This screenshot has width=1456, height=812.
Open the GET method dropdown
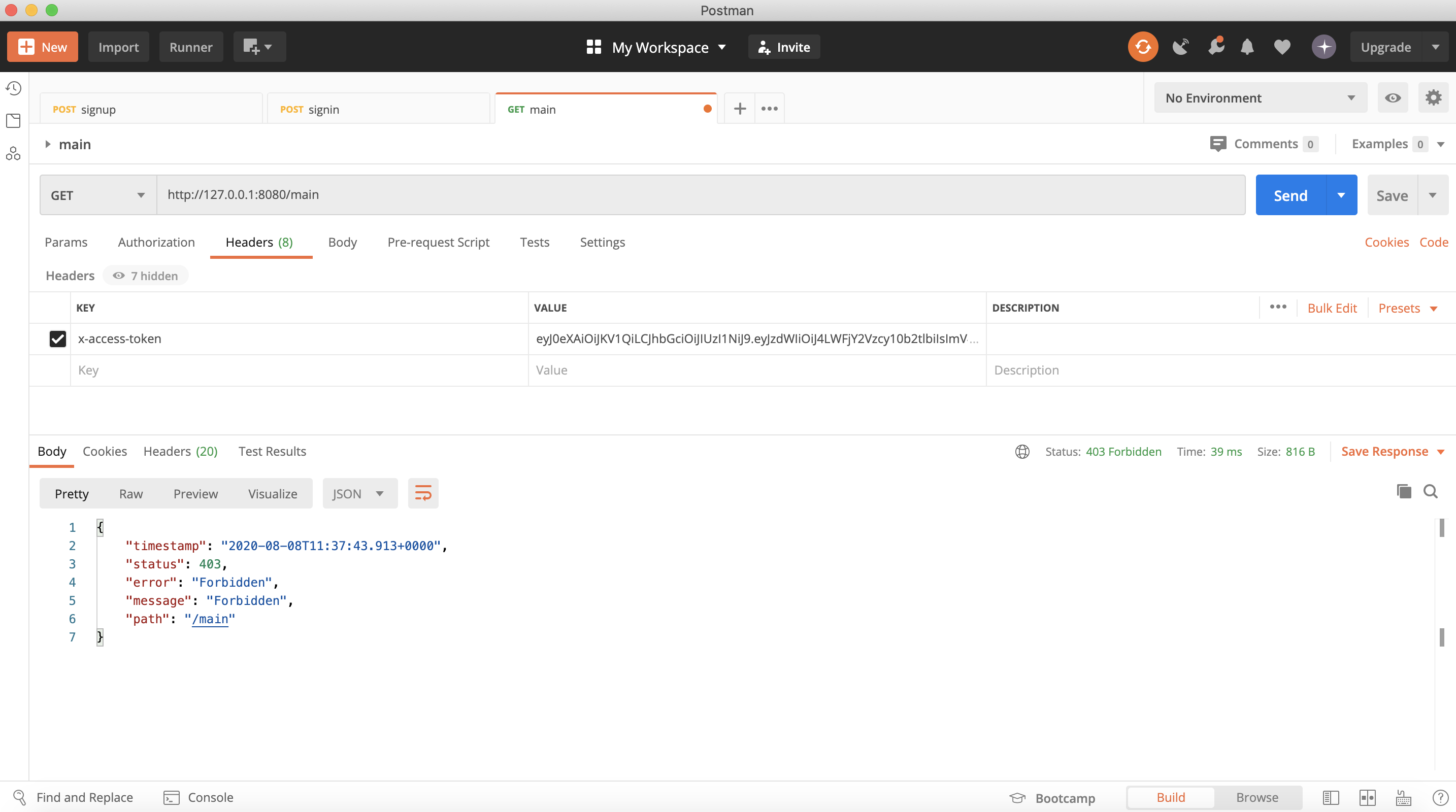pos(97,195)
